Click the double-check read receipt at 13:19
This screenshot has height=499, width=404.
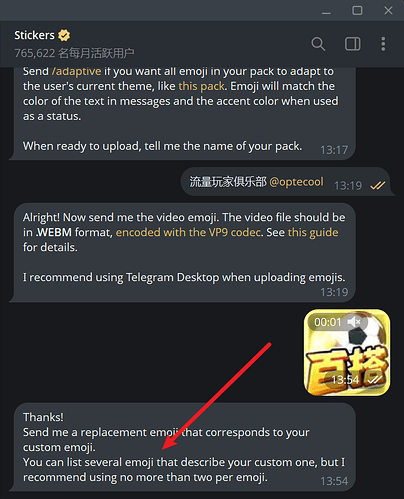378,185
